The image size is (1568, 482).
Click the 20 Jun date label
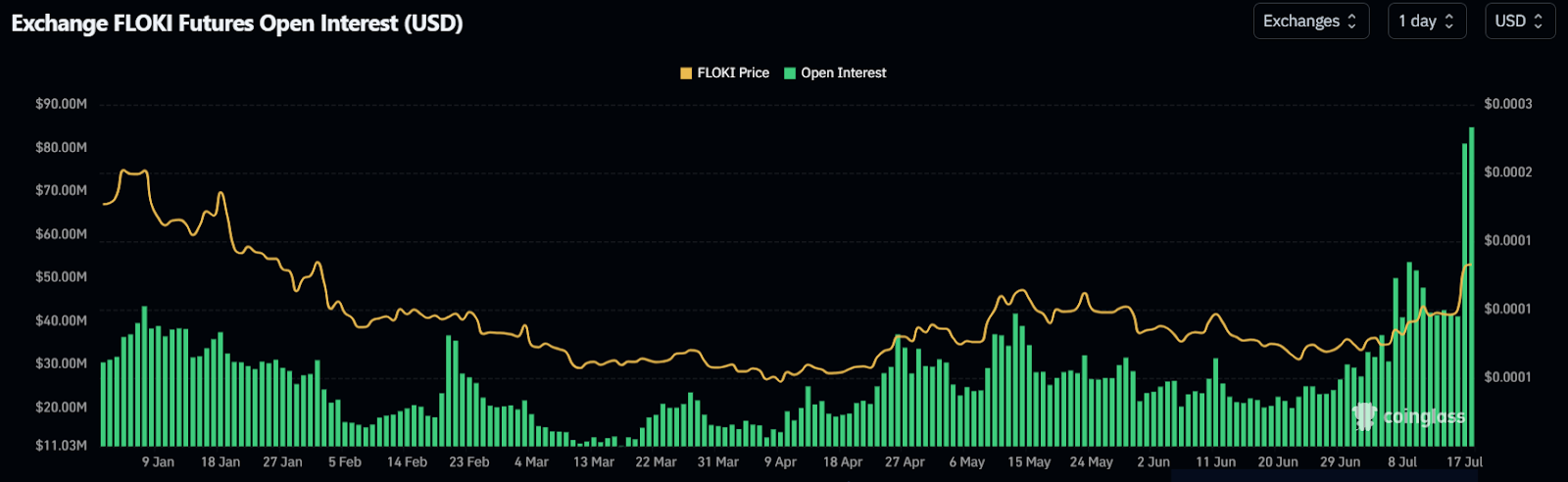point(1278,461)
